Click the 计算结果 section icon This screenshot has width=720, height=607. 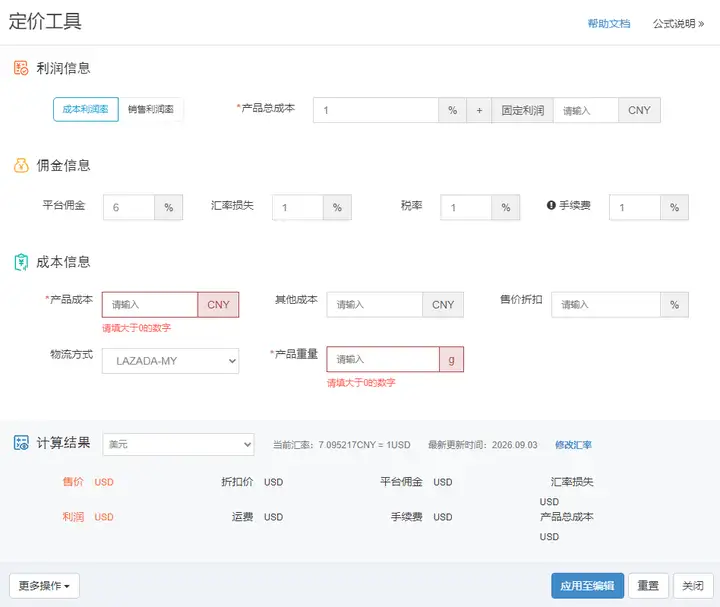[x=21, y=443]
